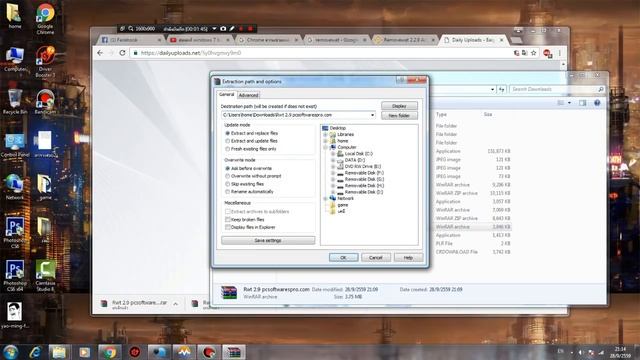Image resolution: width=640 pixels, height=360 pixels.
Task: Change Explorer view icon
Action: (561, 103)
